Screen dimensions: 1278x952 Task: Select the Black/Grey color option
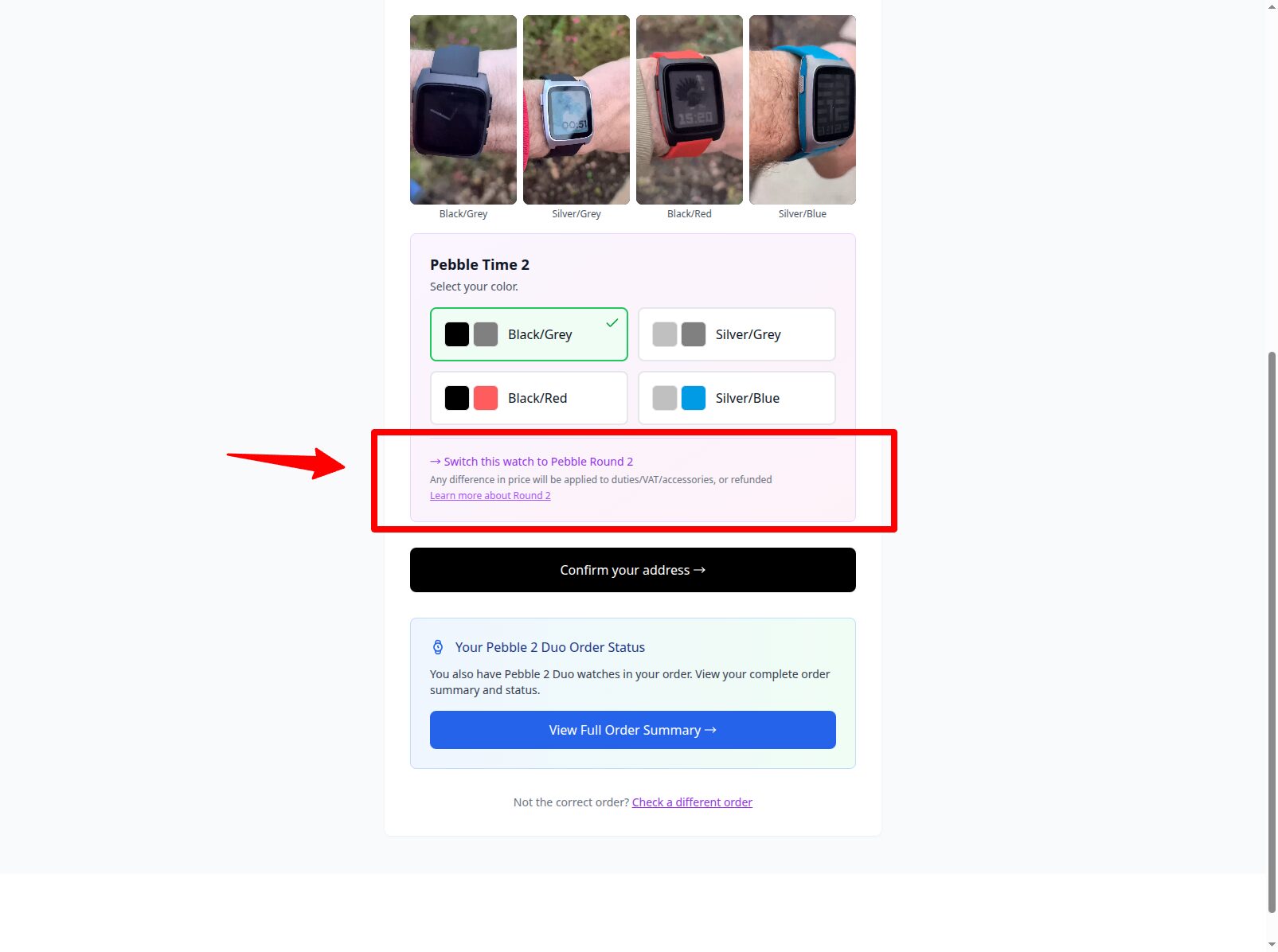pyautogui.click(x=529, y=334)
